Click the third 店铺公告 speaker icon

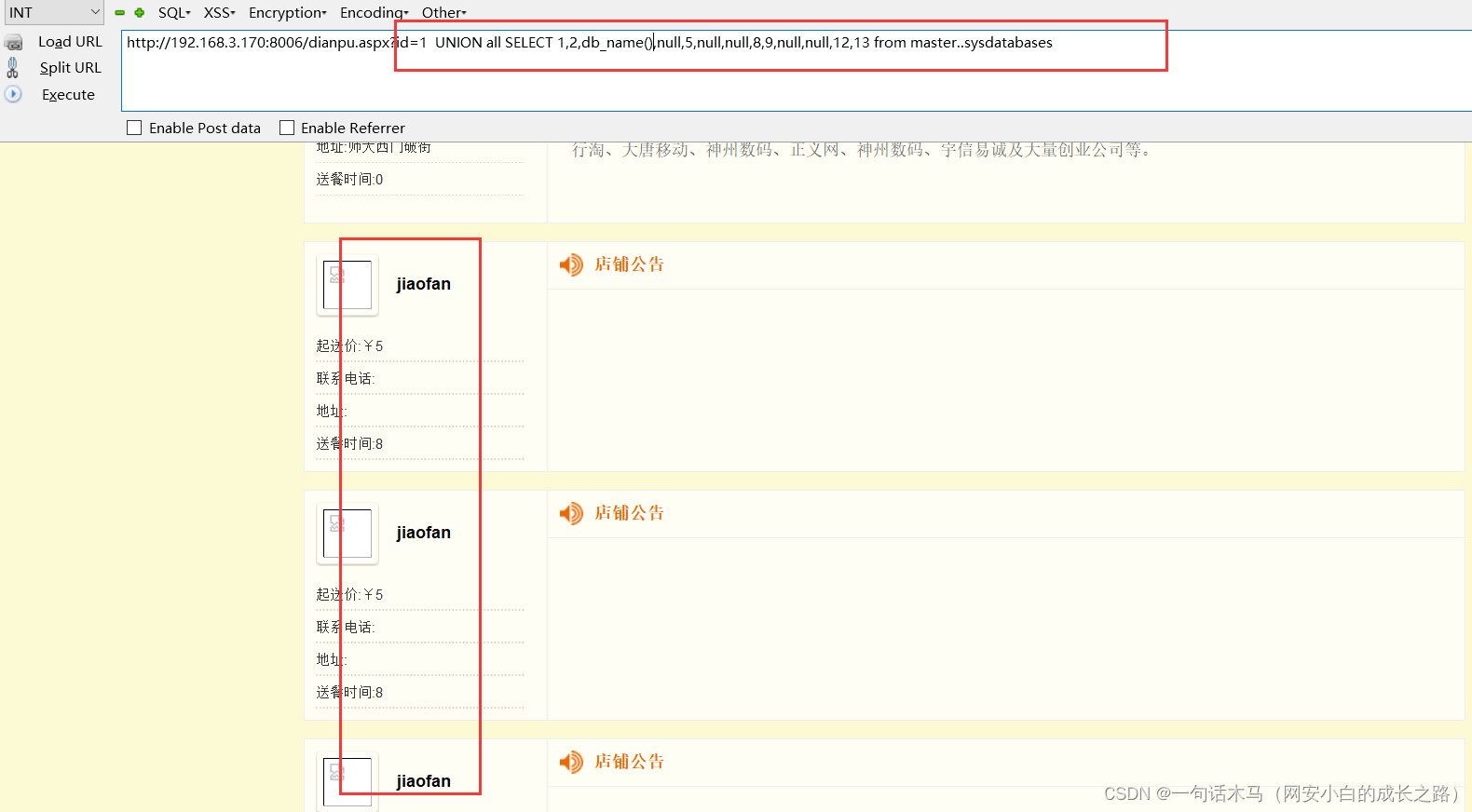(x=571, y=762)
